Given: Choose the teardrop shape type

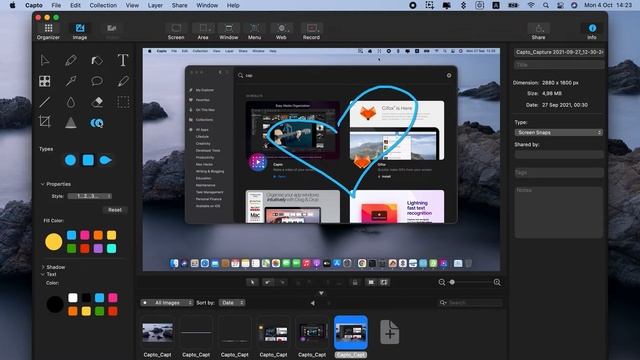Looking at the screenshot, I should point(106,160).
